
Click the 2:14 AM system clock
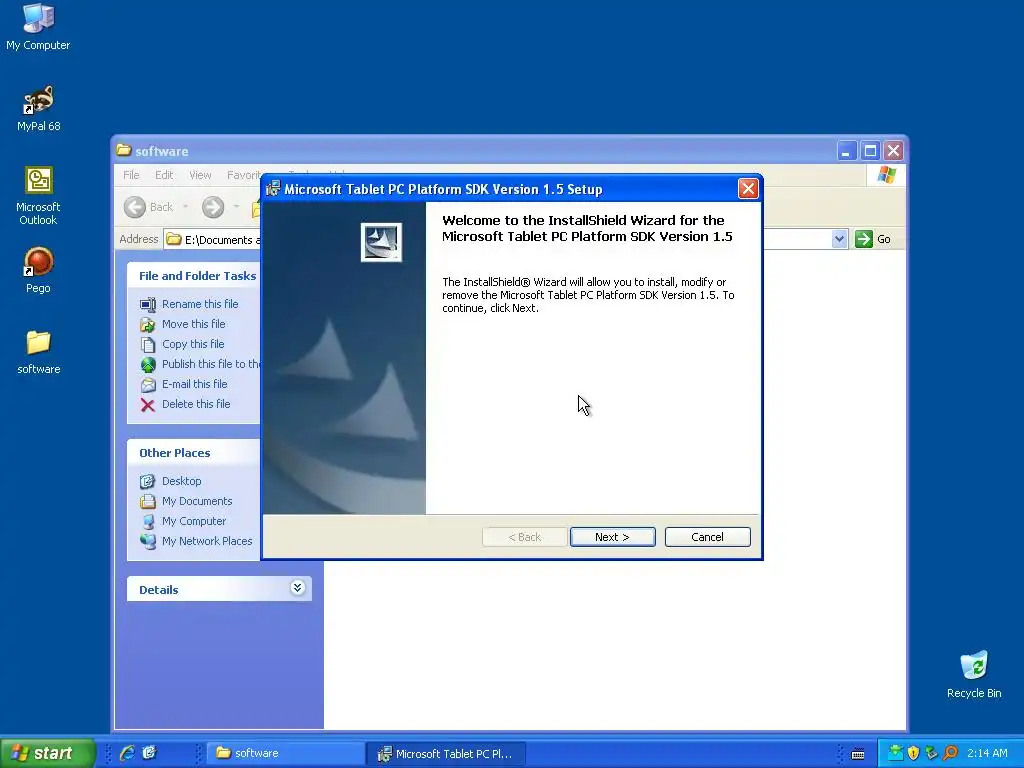click(987, 753)
